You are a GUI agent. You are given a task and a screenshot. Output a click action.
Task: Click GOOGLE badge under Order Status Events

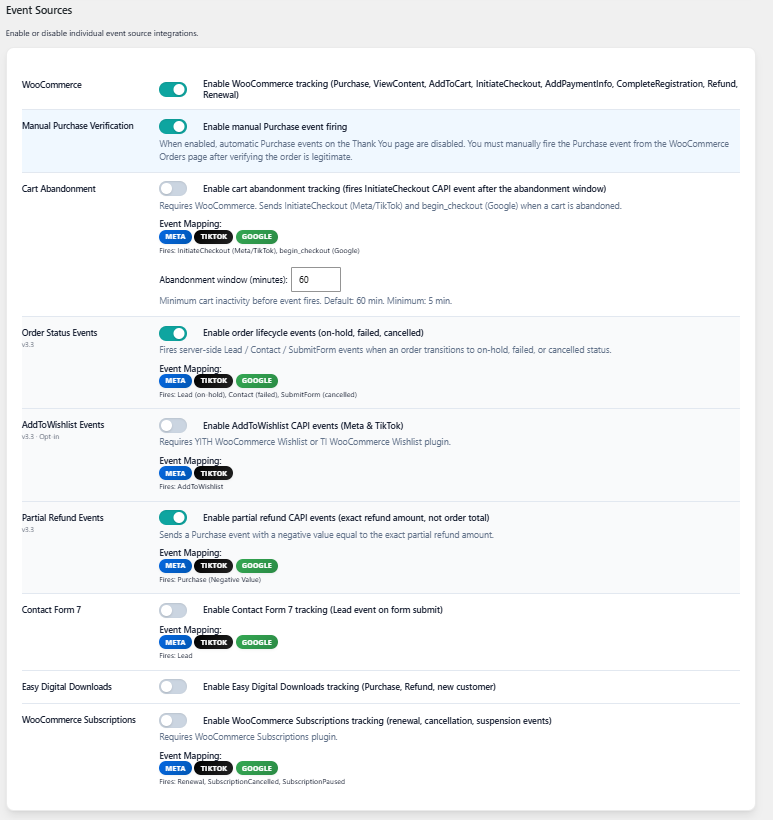(257, 381)
